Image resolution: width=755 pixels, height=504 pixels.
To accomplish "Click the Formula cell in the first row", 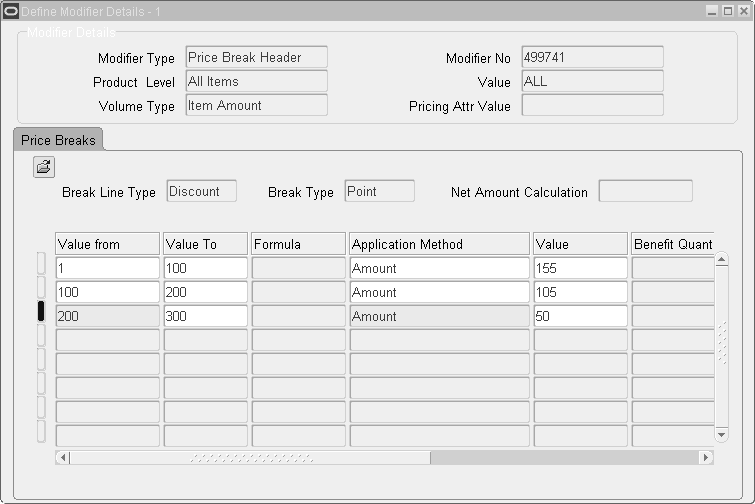I will 299,268.
